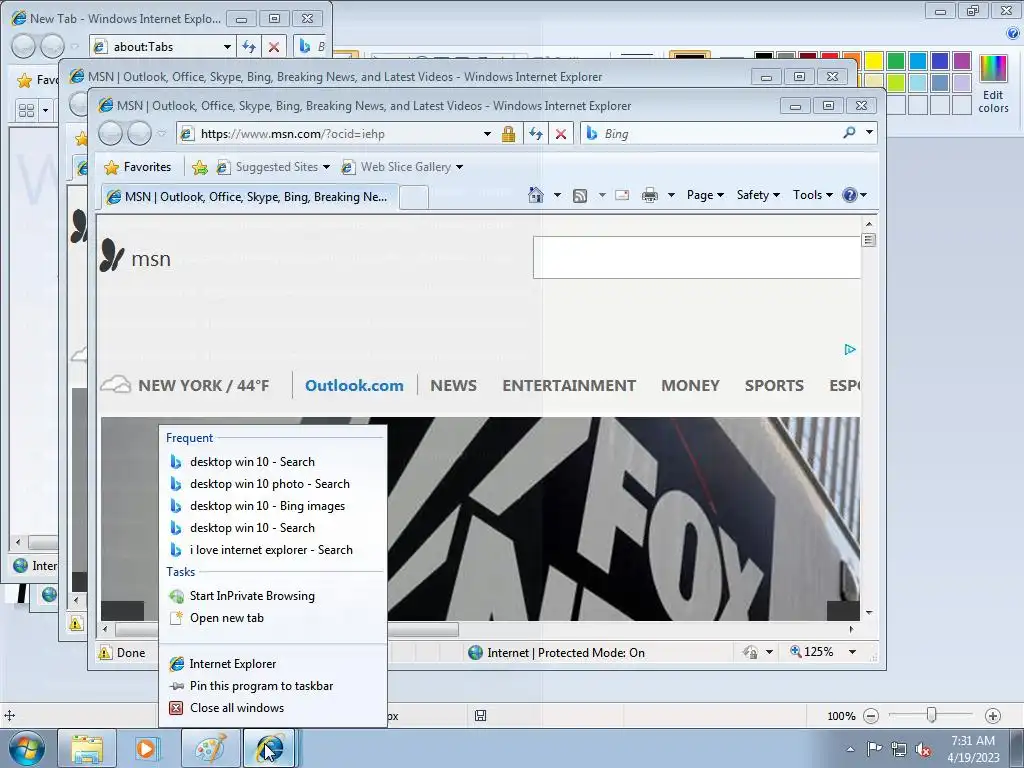Viewport: 1024px width, 768px height.
Task: Expand the search provider dropdown arrow
Action: [x=869, y=133]
